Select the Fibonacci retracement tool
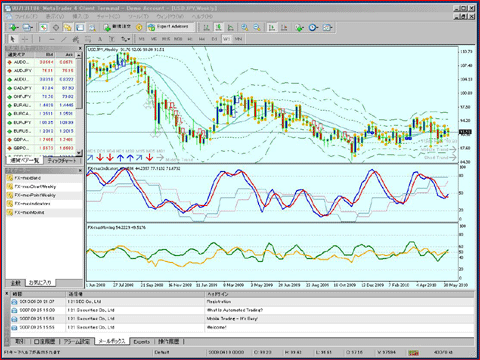 tap(88, 39)
